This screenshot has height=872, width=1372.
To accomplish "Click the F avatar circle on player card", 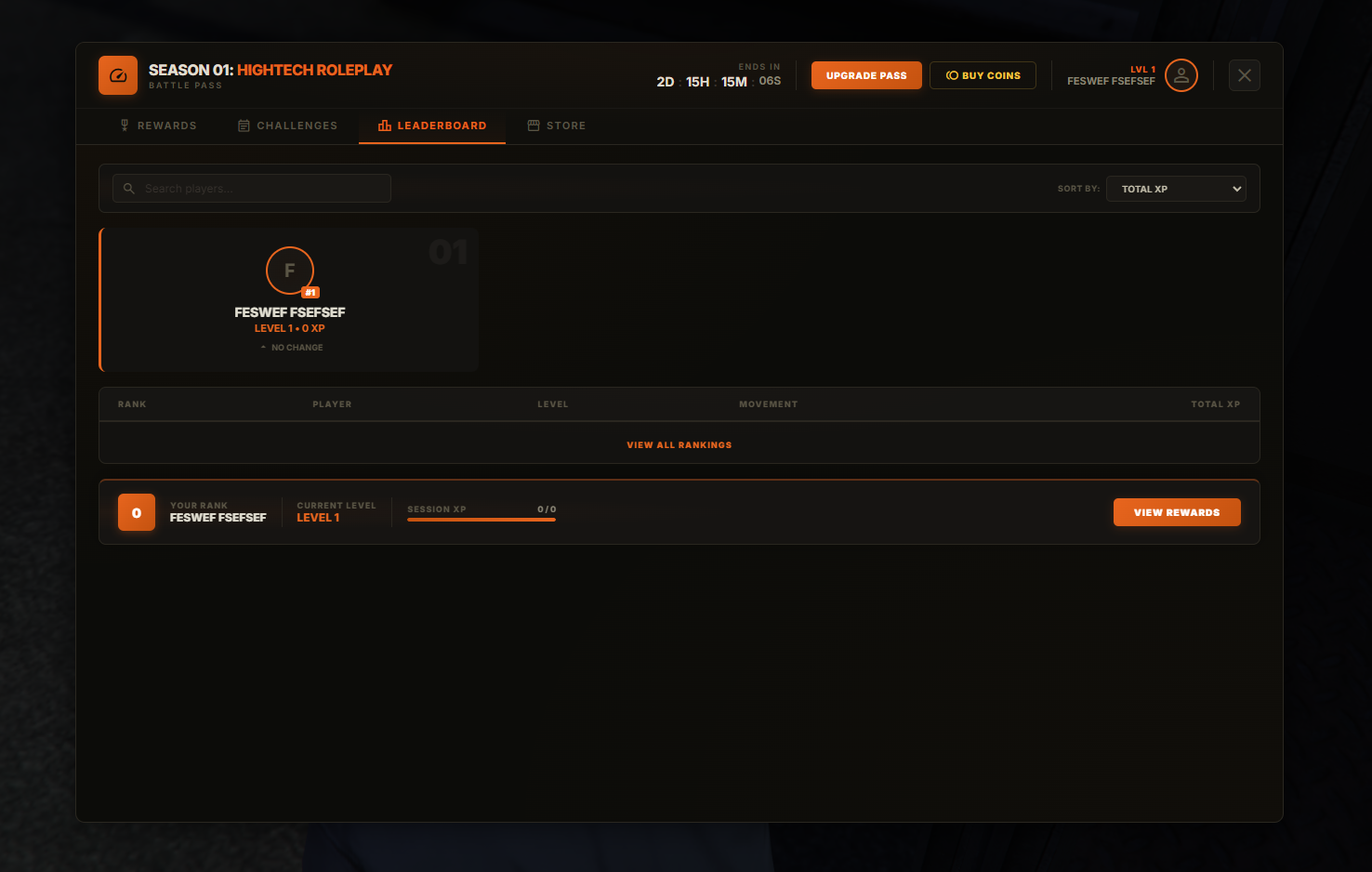I will click(x=290, y=271).
